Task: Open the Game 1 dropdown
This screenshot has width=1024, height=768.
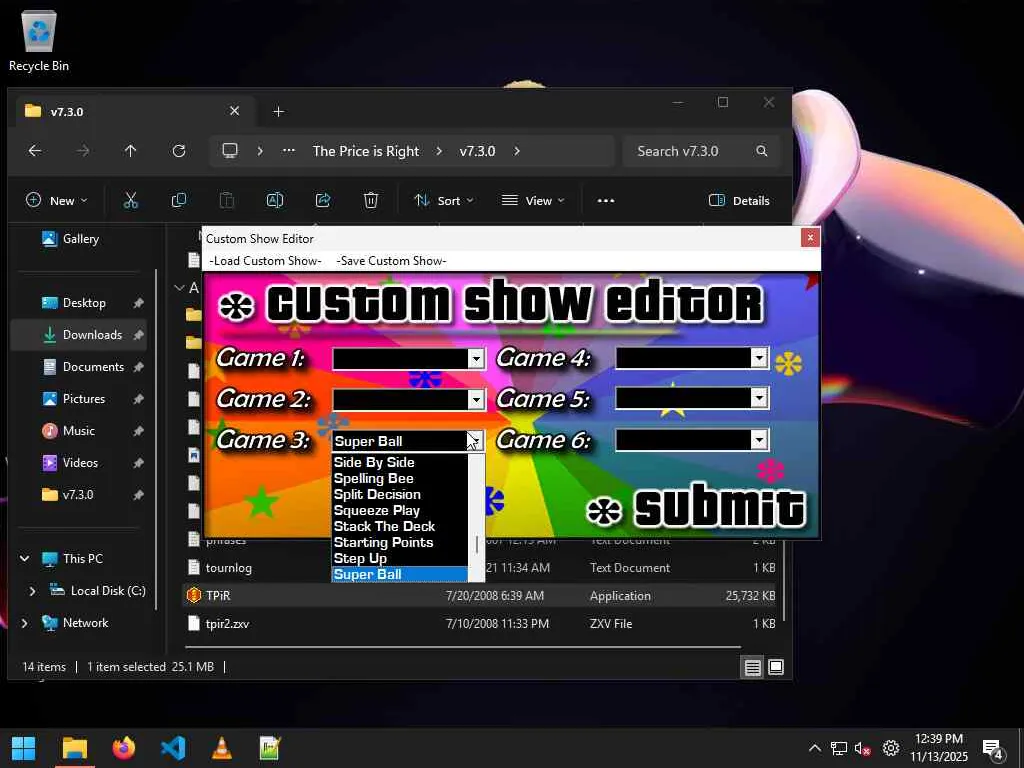Action: (x=476, y=359)
